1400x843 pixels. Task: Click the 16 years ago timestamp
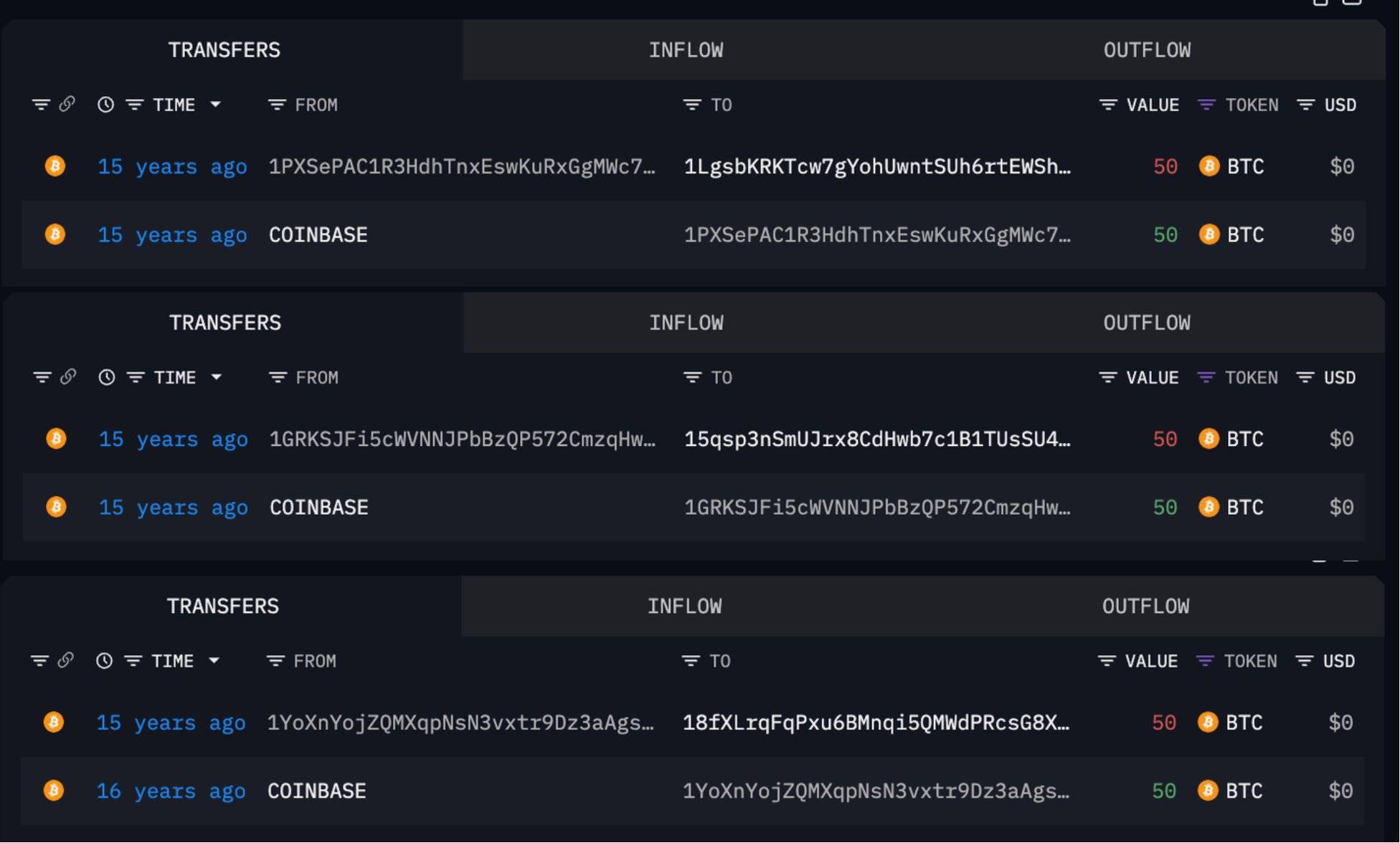(x=171, y=791)
